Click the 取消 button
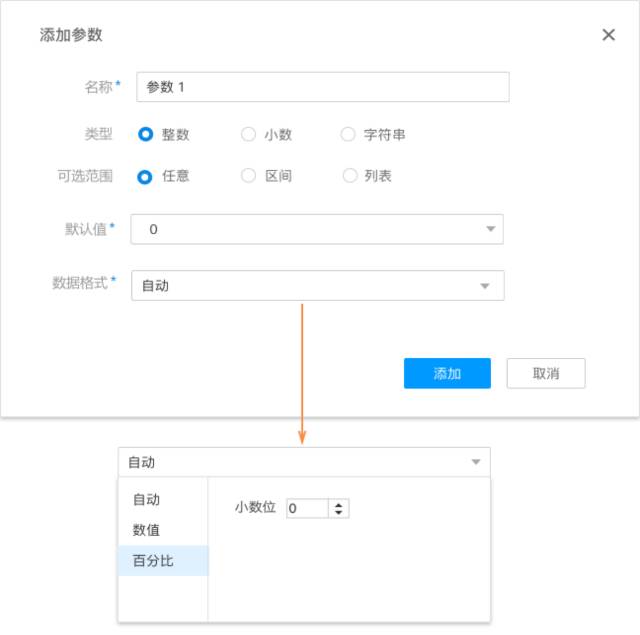640x635 pixels. tap(545, 373)
